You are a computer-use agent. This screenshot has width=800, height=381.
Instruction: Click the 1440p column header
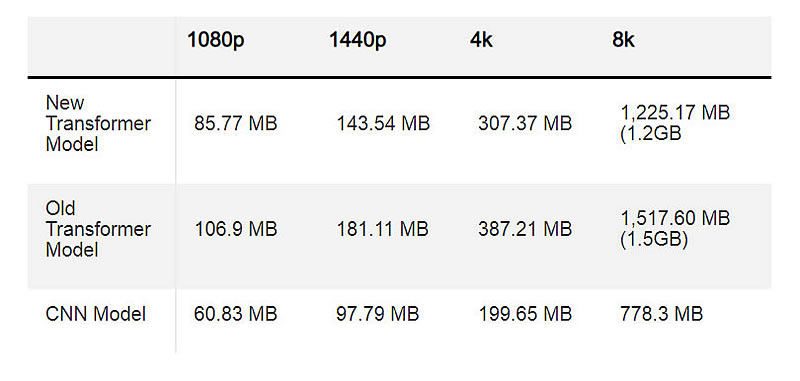(x=358, y=41)
